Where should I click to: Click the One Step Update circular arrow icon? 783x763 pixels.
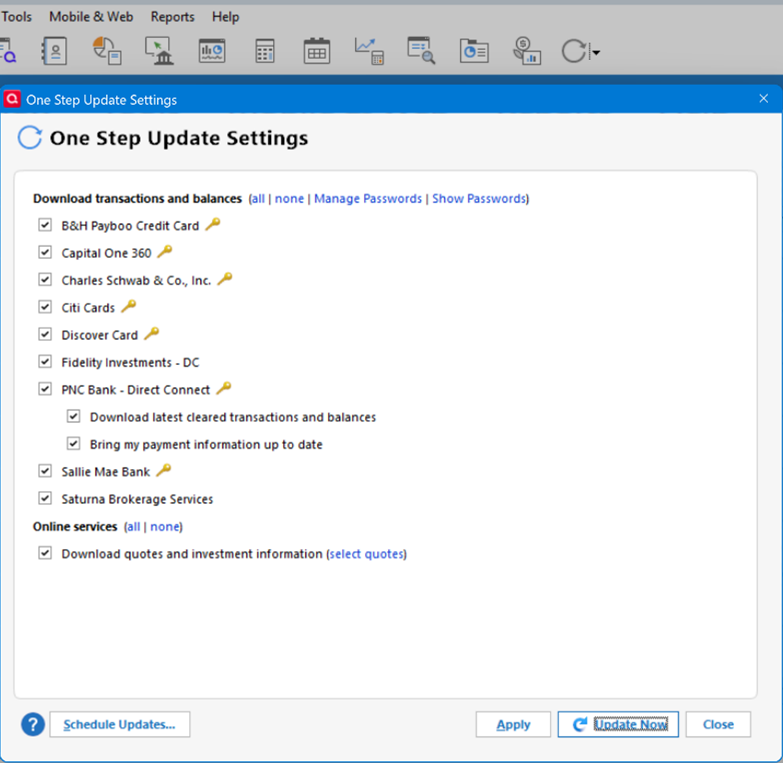574,51
